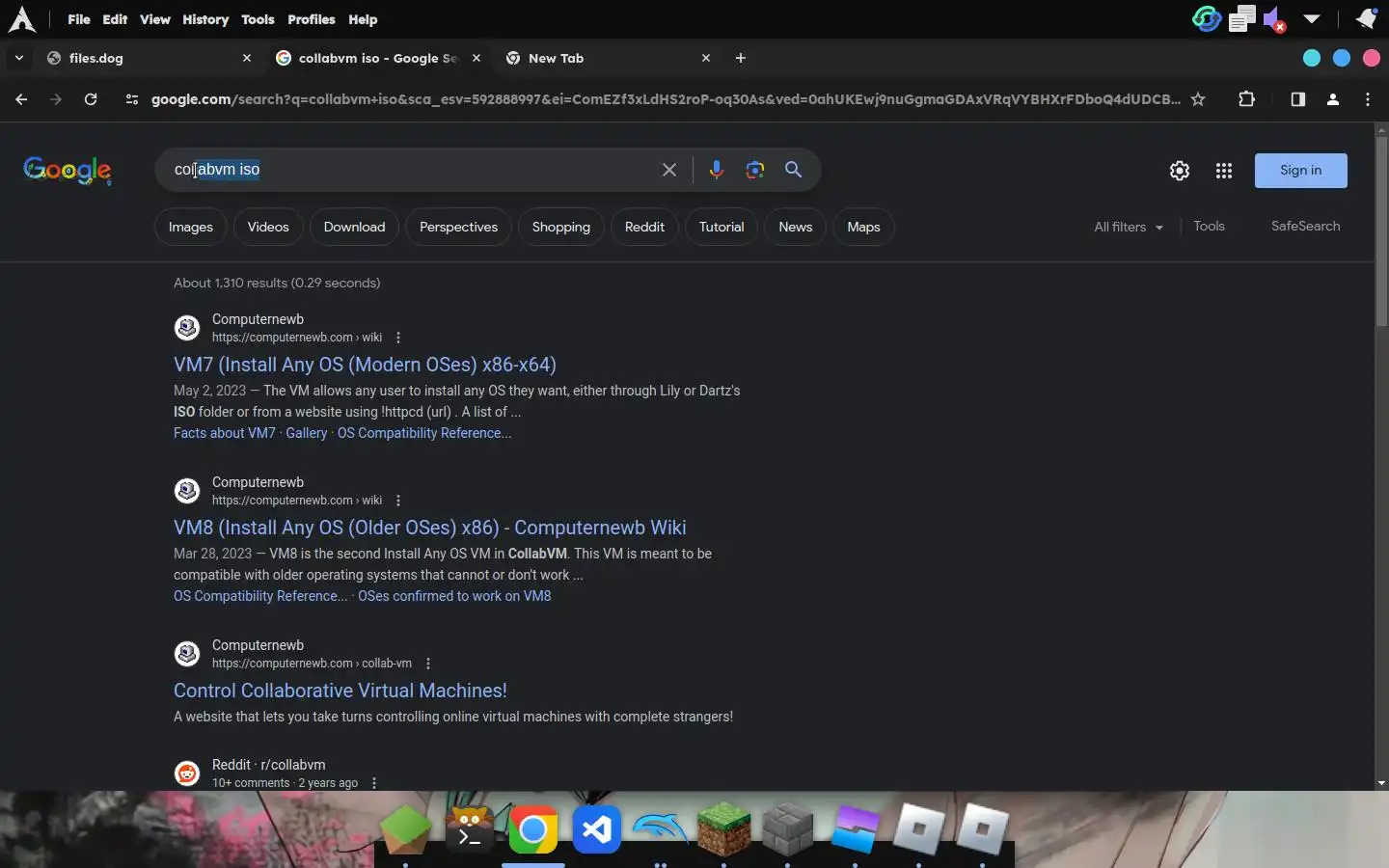The image size is (1389, 868).
Task: Close the collabvm iso search tab
Action: pos(477,58)
